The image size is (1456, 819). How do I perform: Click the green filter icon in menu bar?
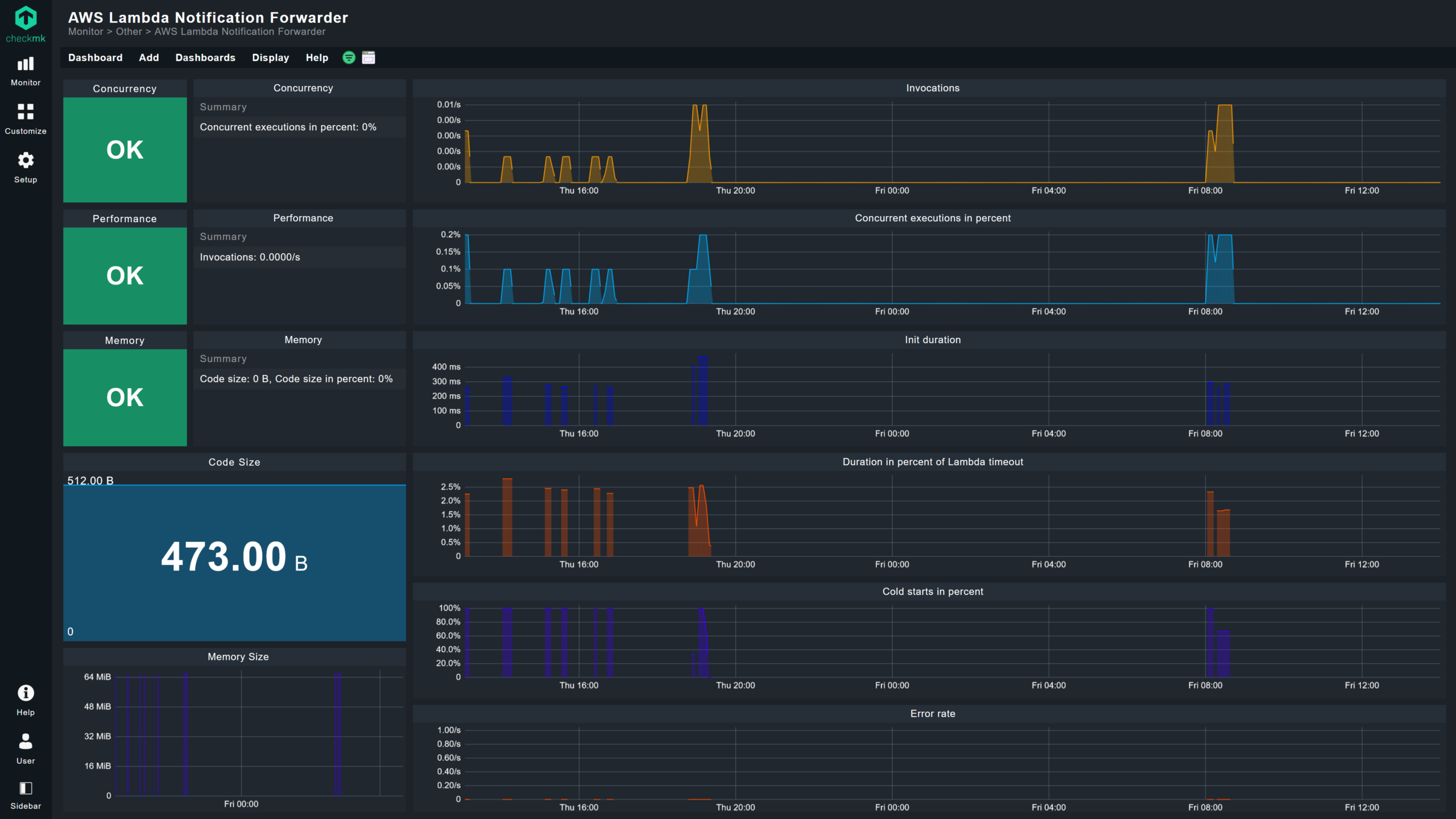pos(349,57)
